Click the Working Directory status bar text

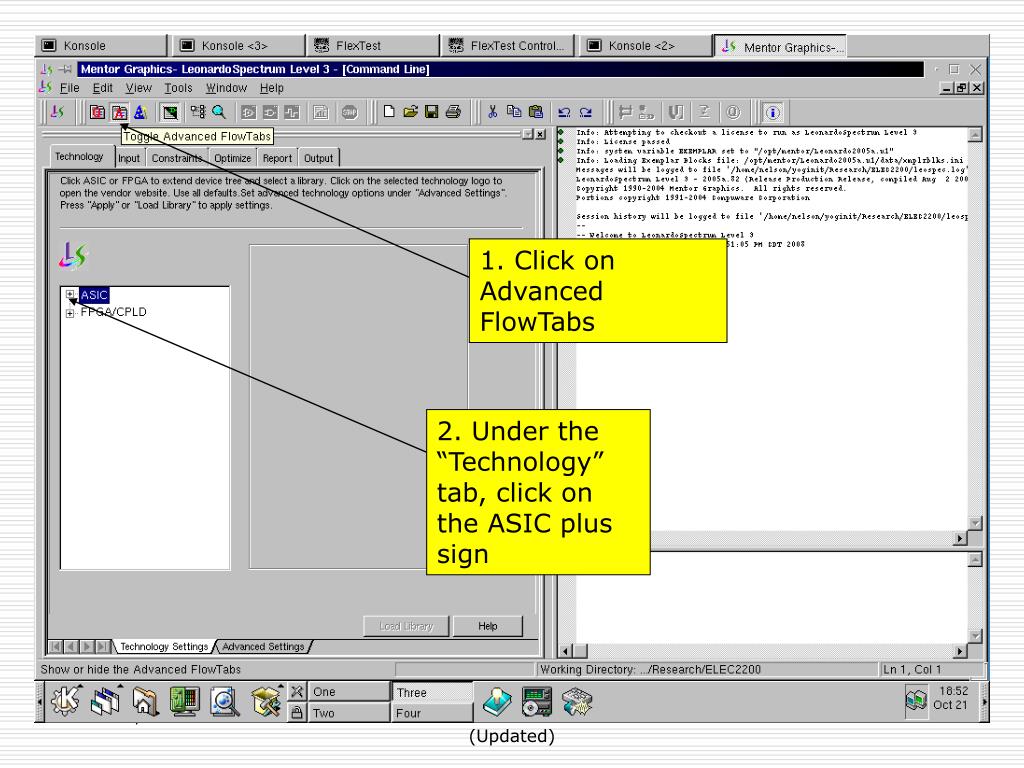tap(650, 669)
